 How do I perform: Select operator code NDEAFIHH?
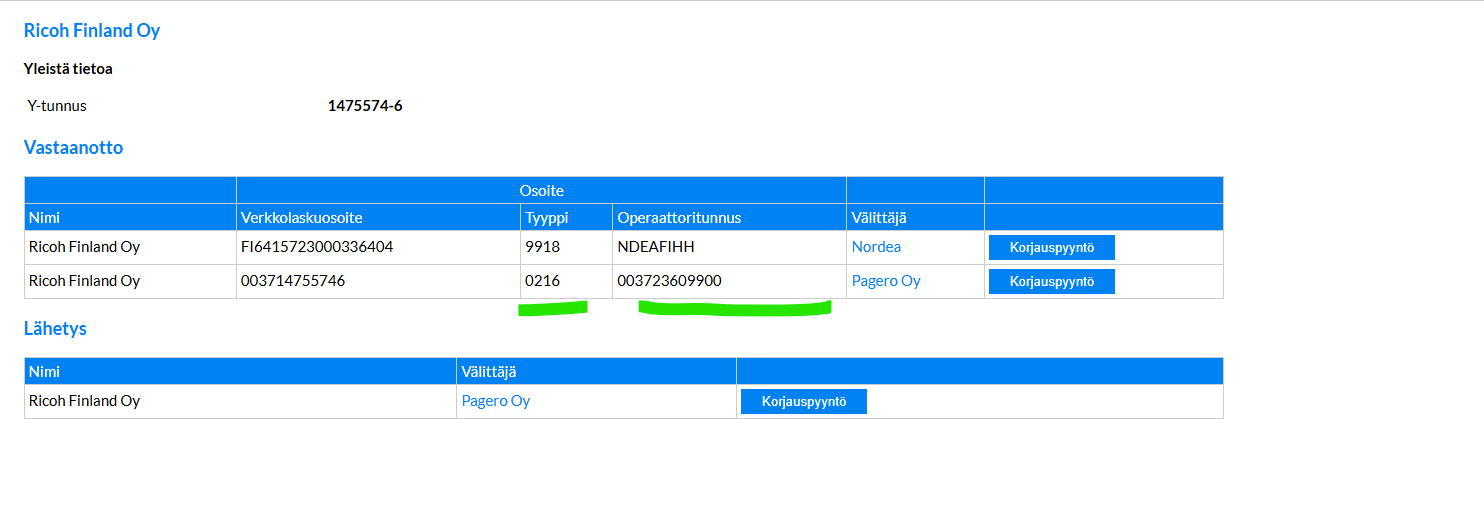[655, 247]
